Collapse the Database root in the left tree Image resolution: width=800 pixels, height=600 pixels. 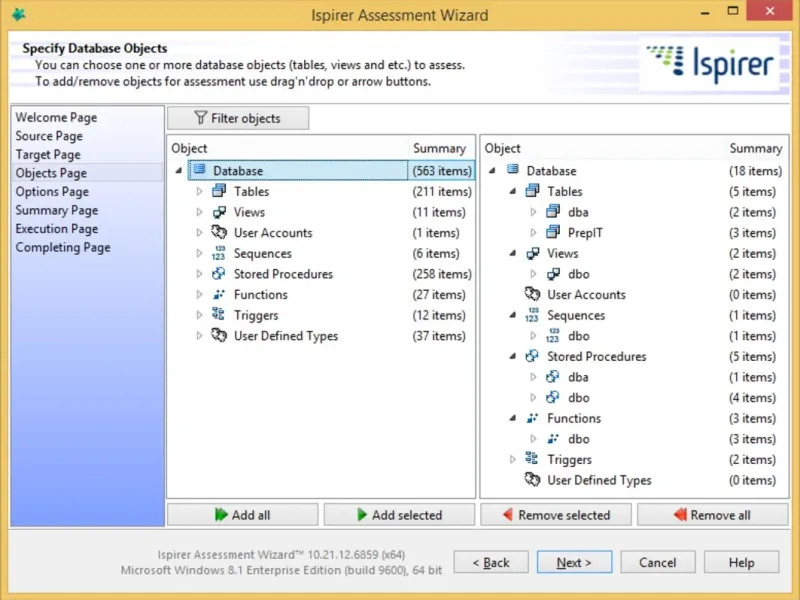click(x=179, y=170)
